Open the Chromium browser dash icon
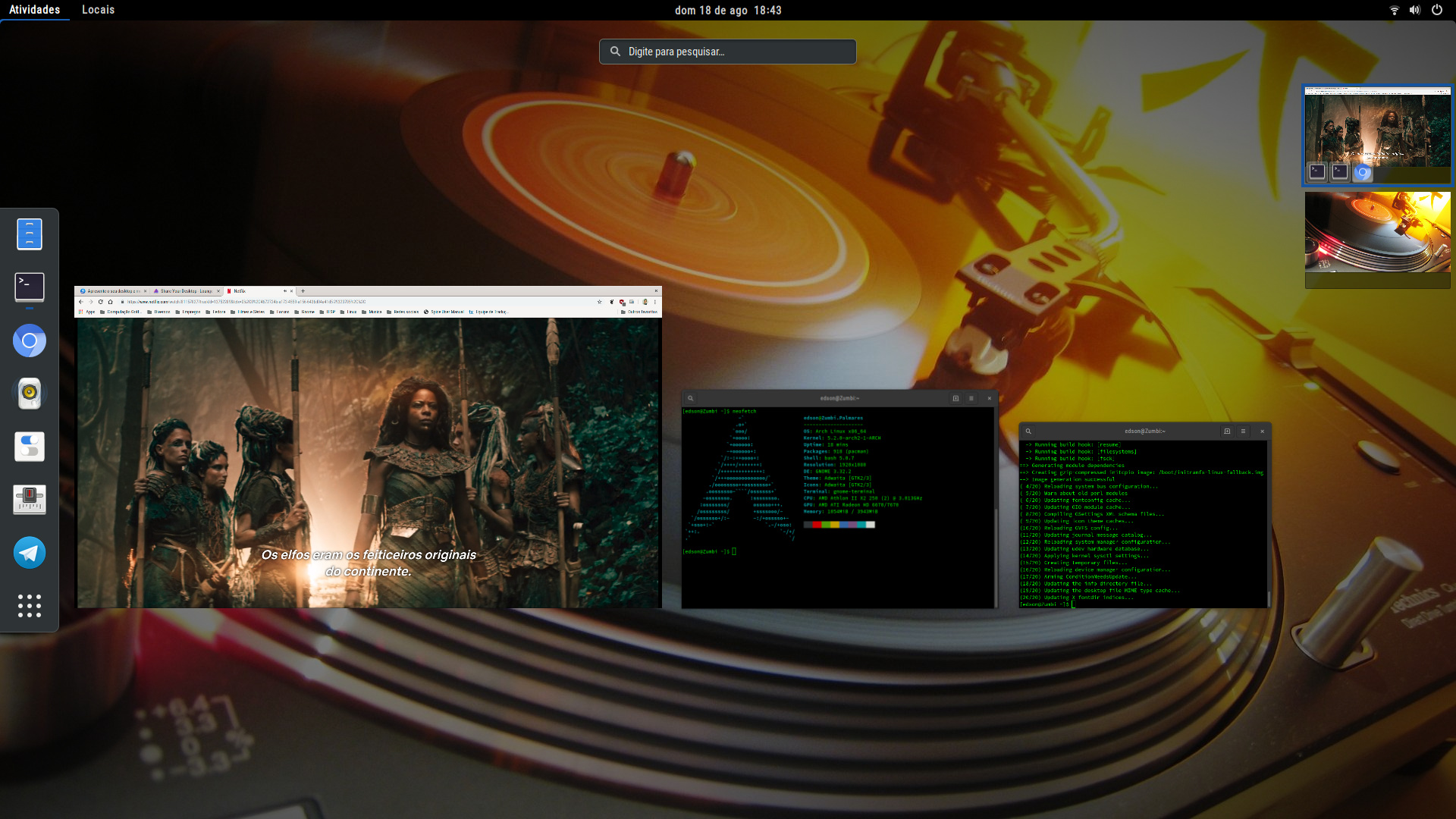Image resolution: width=1456 pixels, height=819 pixels. click(x=29, y=340)
